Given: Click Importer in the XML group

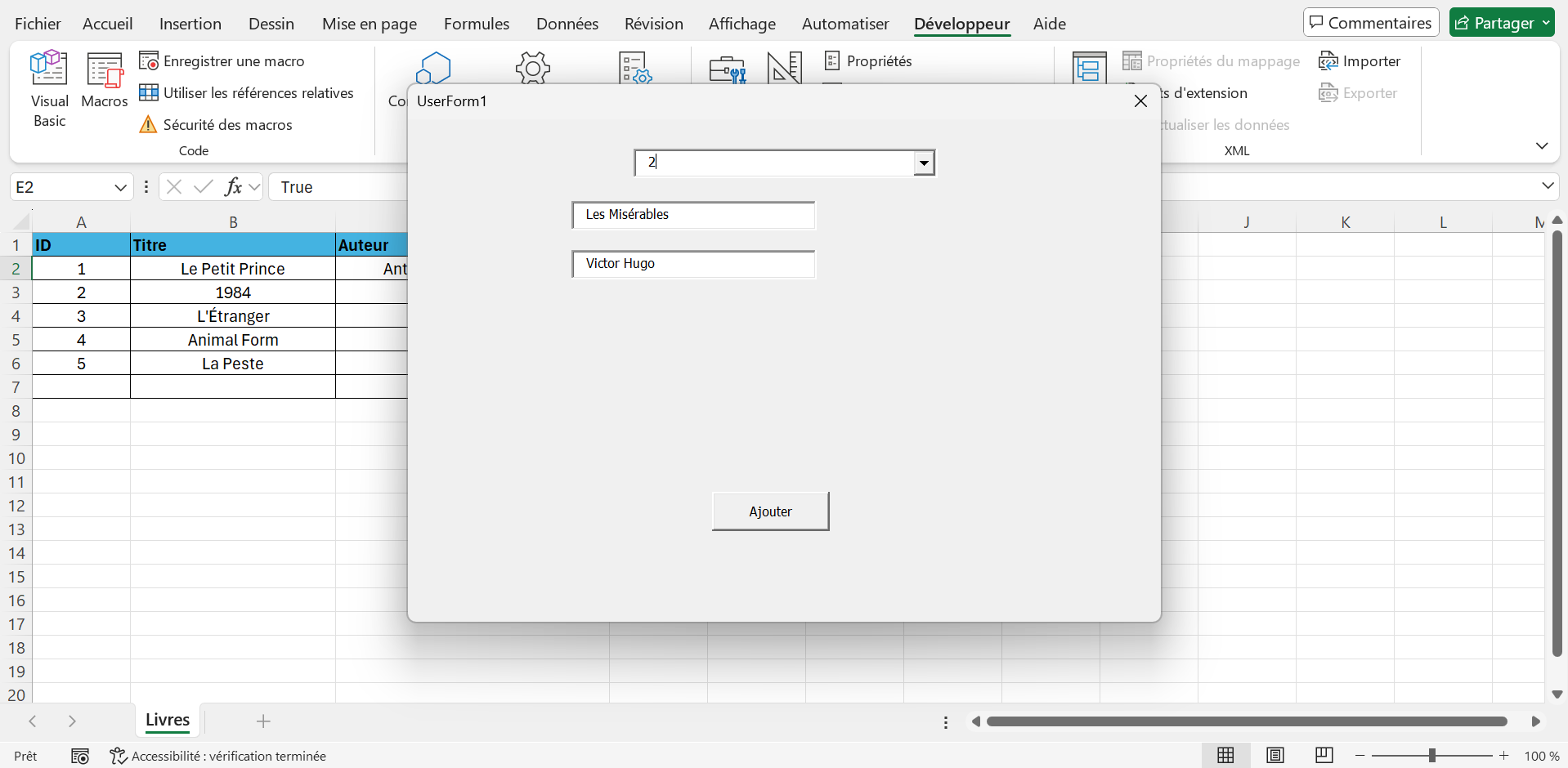Looking at the screenshot, I should click(1360, 61).
